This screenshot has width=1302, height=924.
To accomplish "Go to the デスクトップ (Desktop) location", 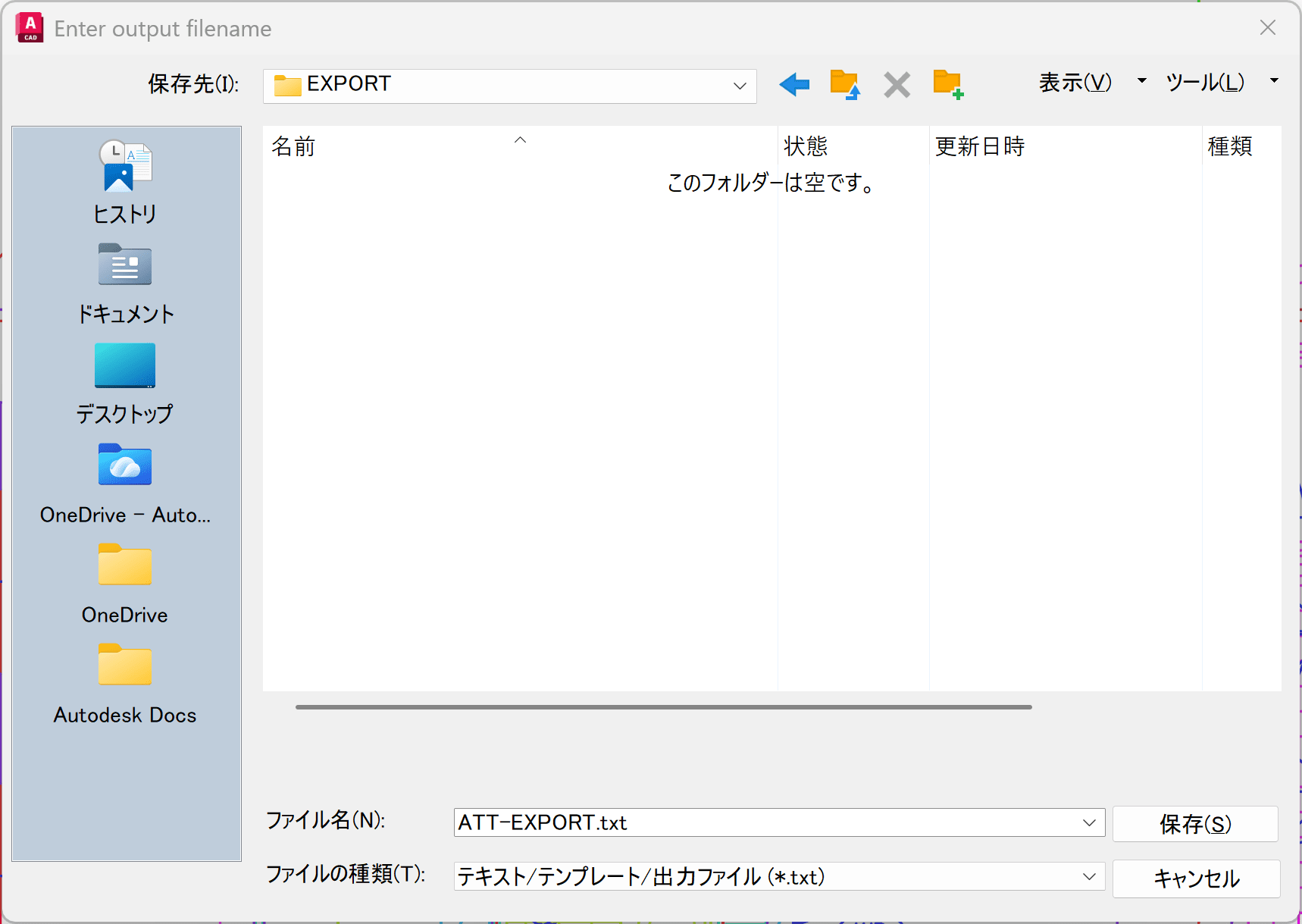I will tap(125, 383).
